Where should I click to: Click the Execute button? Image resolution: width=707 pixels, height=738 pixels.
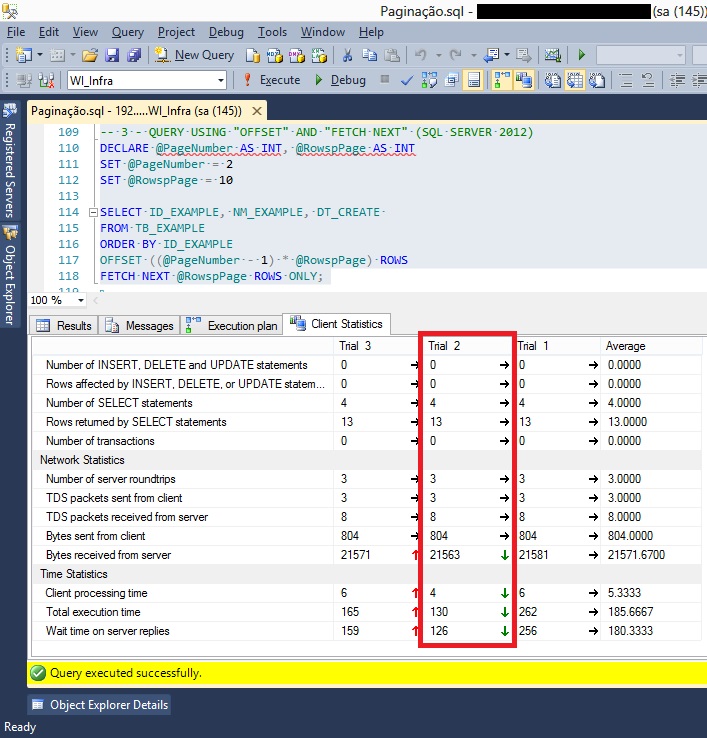click(x=271, y=80)
